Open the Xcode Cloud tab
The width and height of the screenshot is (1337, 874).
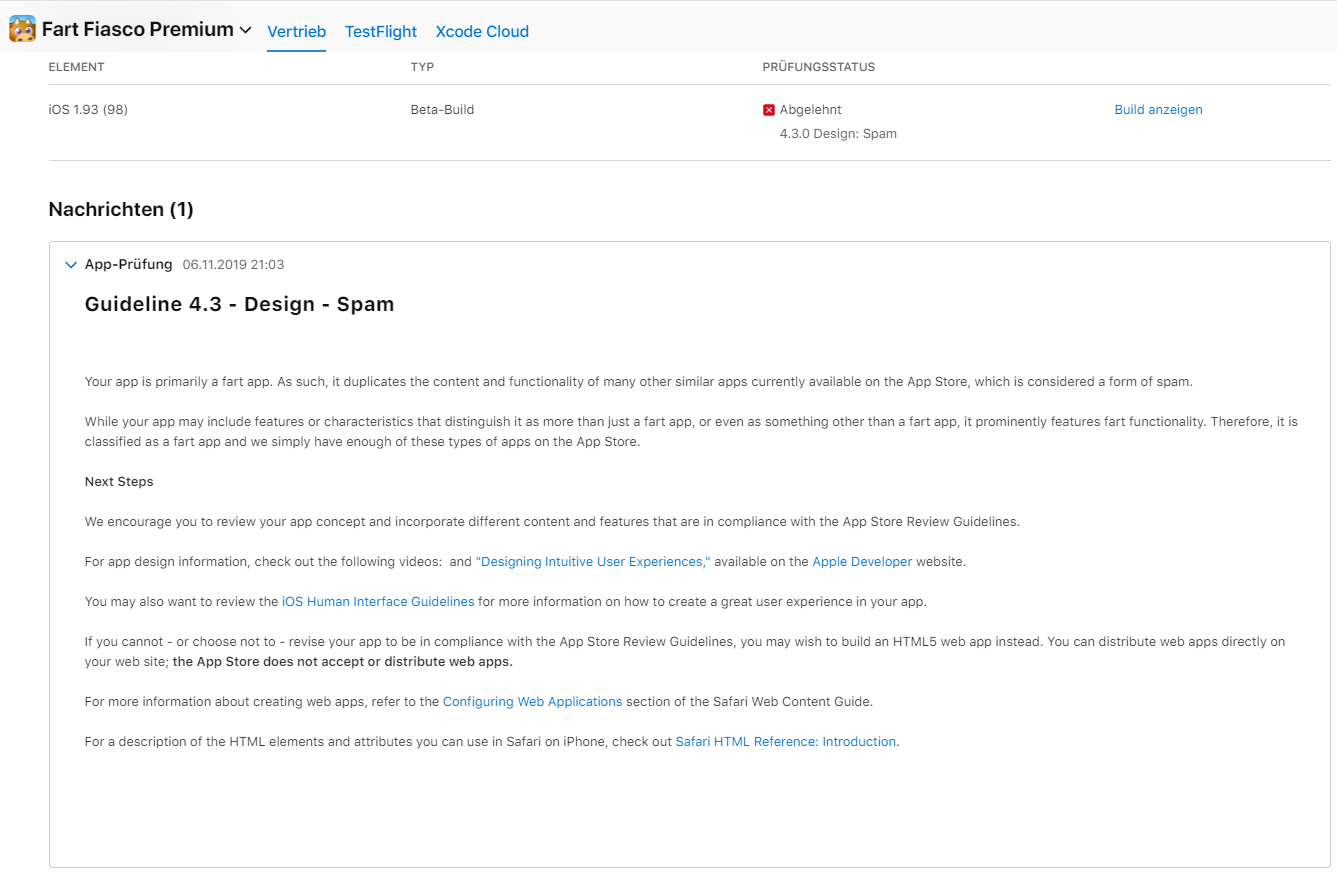[x=482, y=31]
